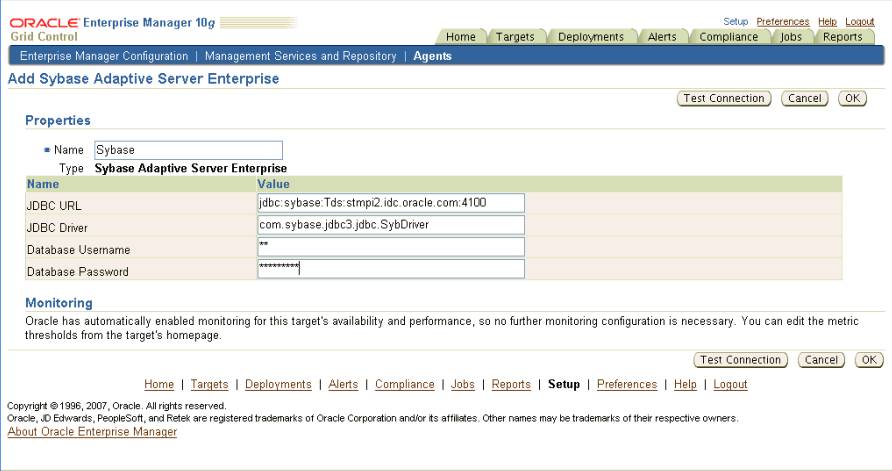892x471 pixels.
Task: Open the Home tab
Action: [x=460, y=37]
